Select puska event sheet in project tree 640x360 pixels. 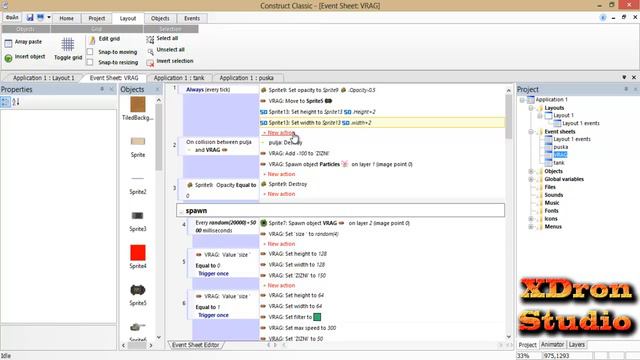[x=561, y=147]
